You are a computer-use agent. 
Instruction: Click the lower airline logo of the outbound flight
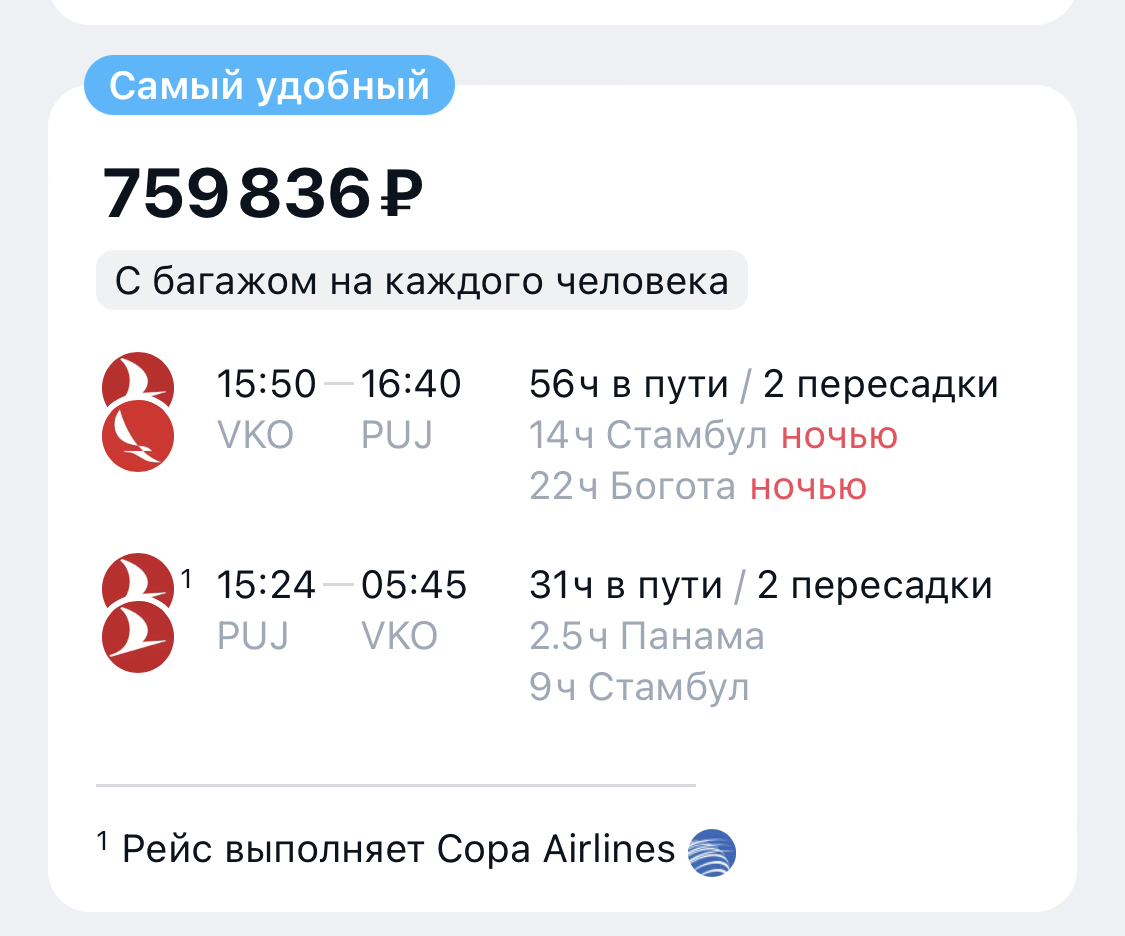[138, 436]
